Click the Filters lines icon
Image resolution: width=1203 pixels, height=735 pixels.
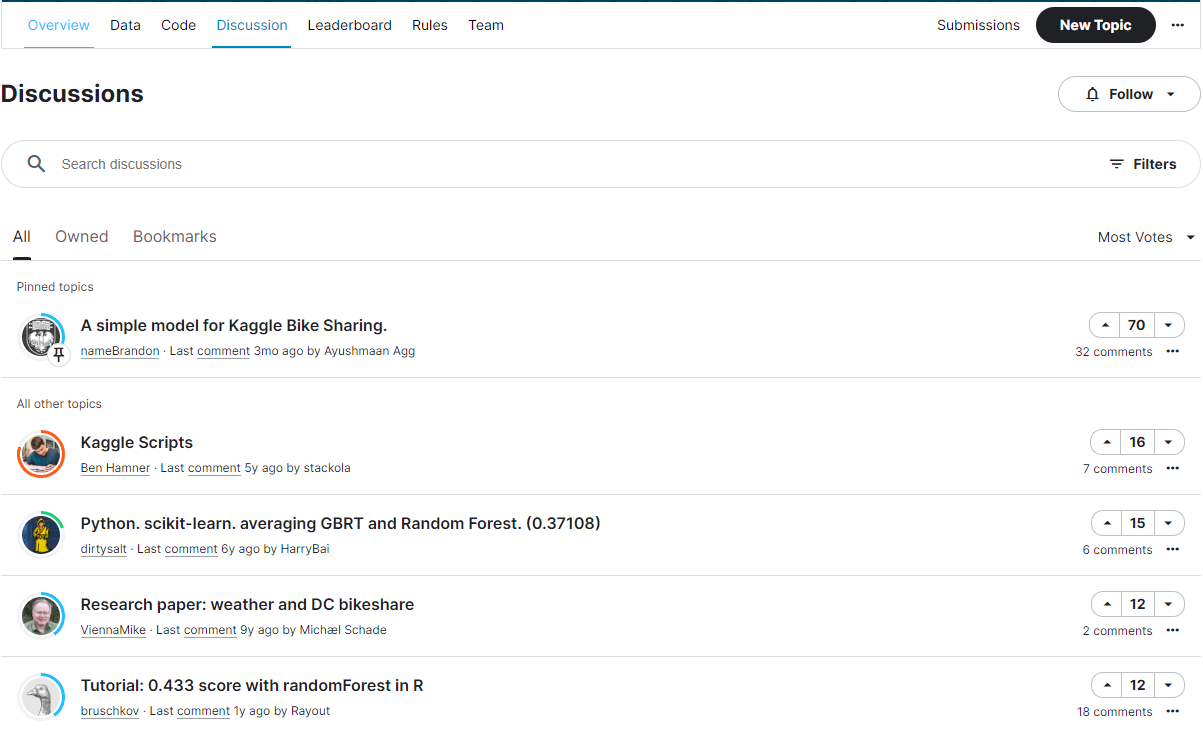1117,164
